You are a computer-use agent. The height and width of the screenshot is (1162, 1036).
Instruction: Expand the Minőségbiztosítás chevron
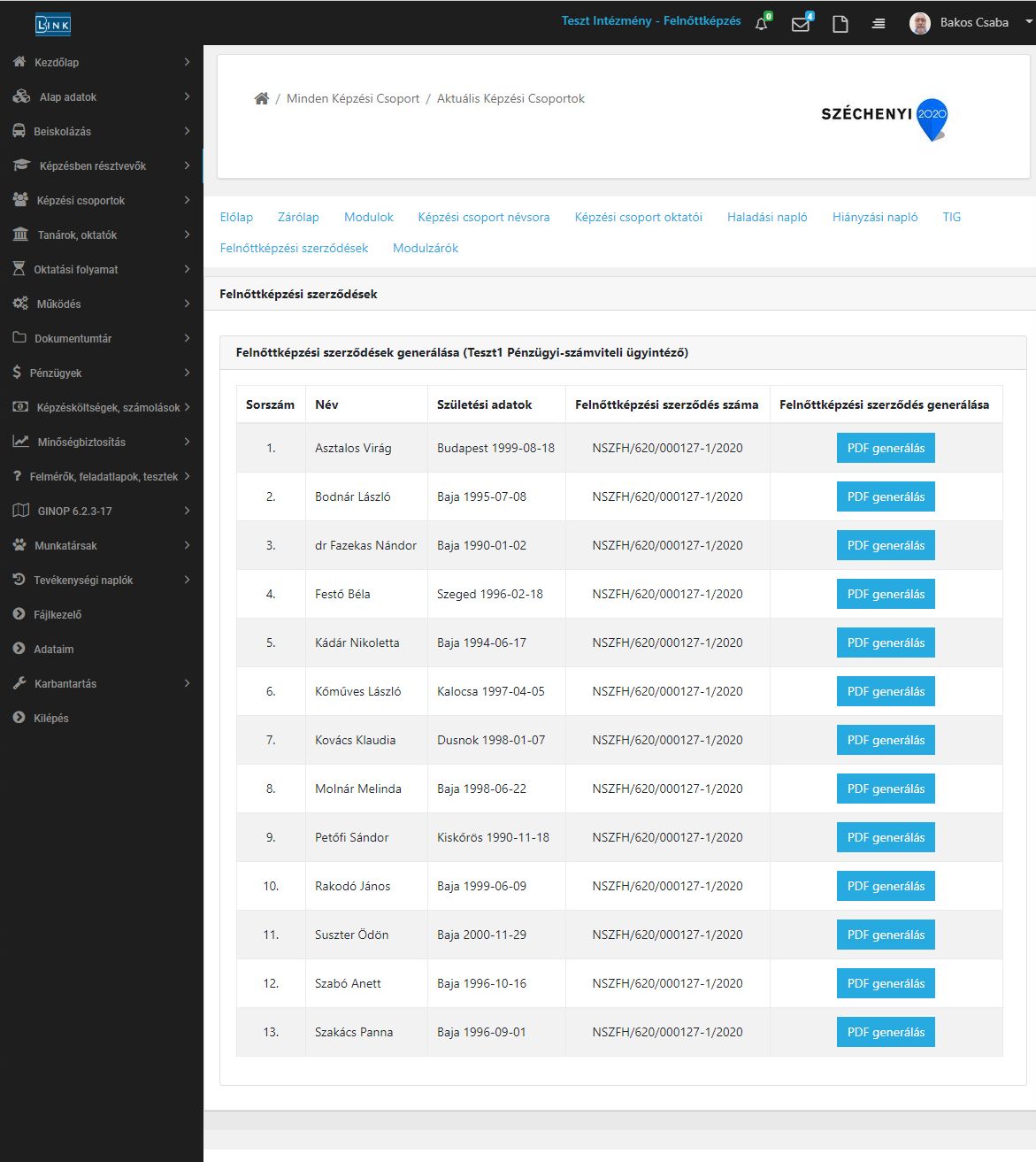(x=187, y=442)
